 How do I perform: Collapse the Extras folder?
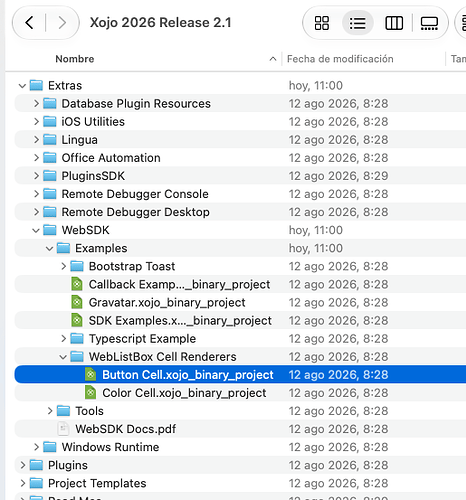click(x=22, y=86)
